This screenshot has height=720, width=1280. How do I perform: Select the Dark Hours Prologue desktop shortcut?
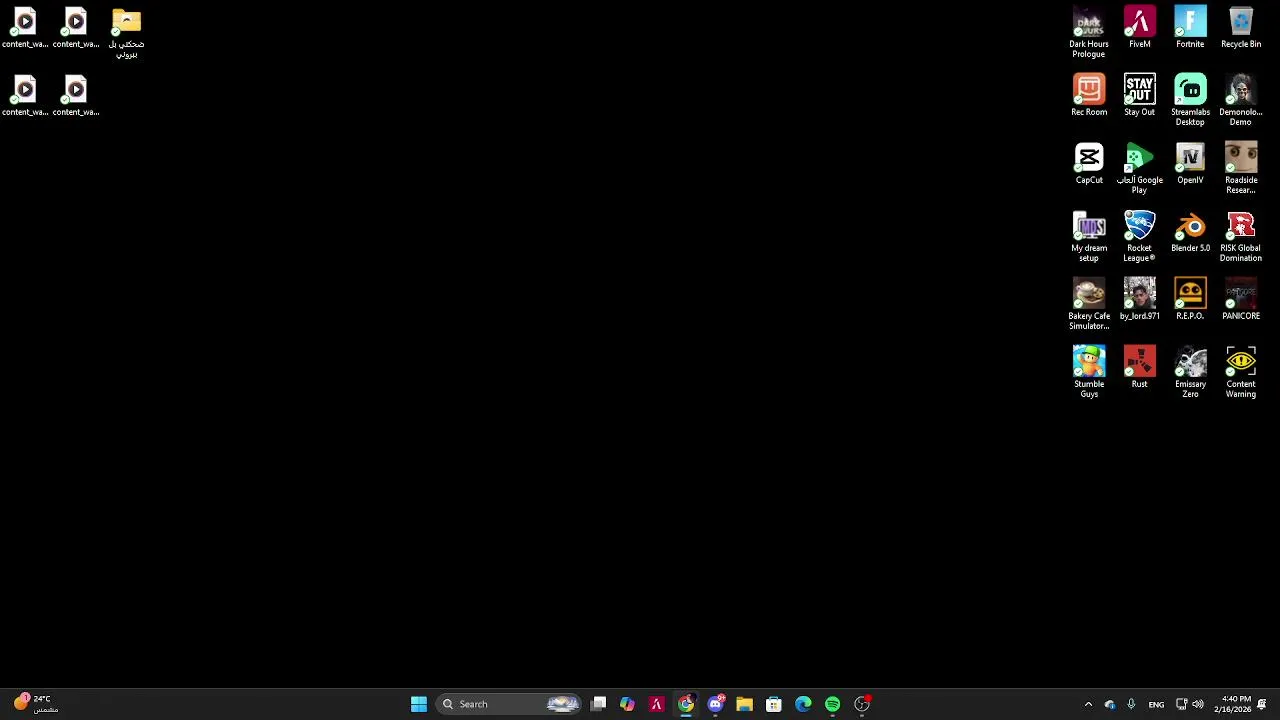tap(1089, 33)
